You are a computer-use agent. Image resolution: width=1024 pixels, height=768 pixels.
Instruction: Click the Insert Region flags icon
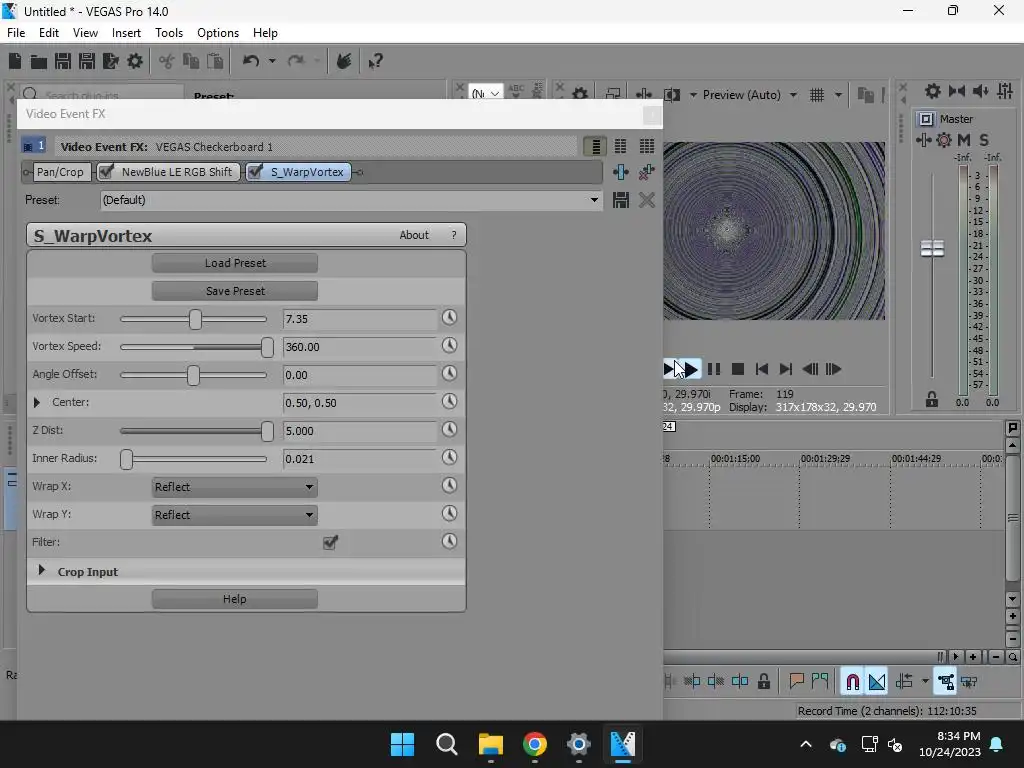[x=820, y=681]
